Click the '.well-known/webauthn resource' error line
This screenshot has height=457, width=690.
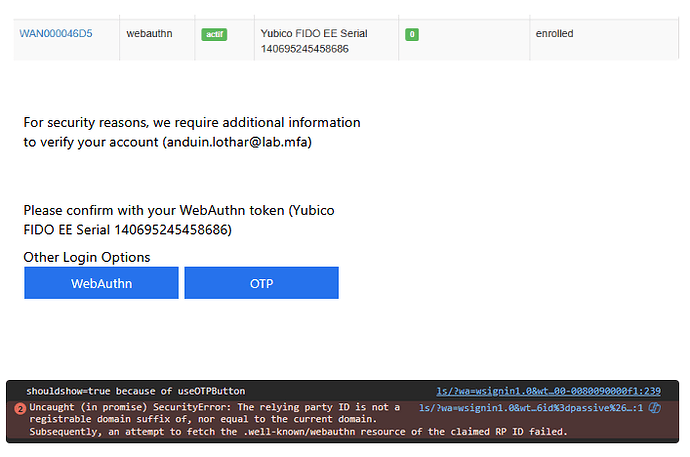[298, 432]
